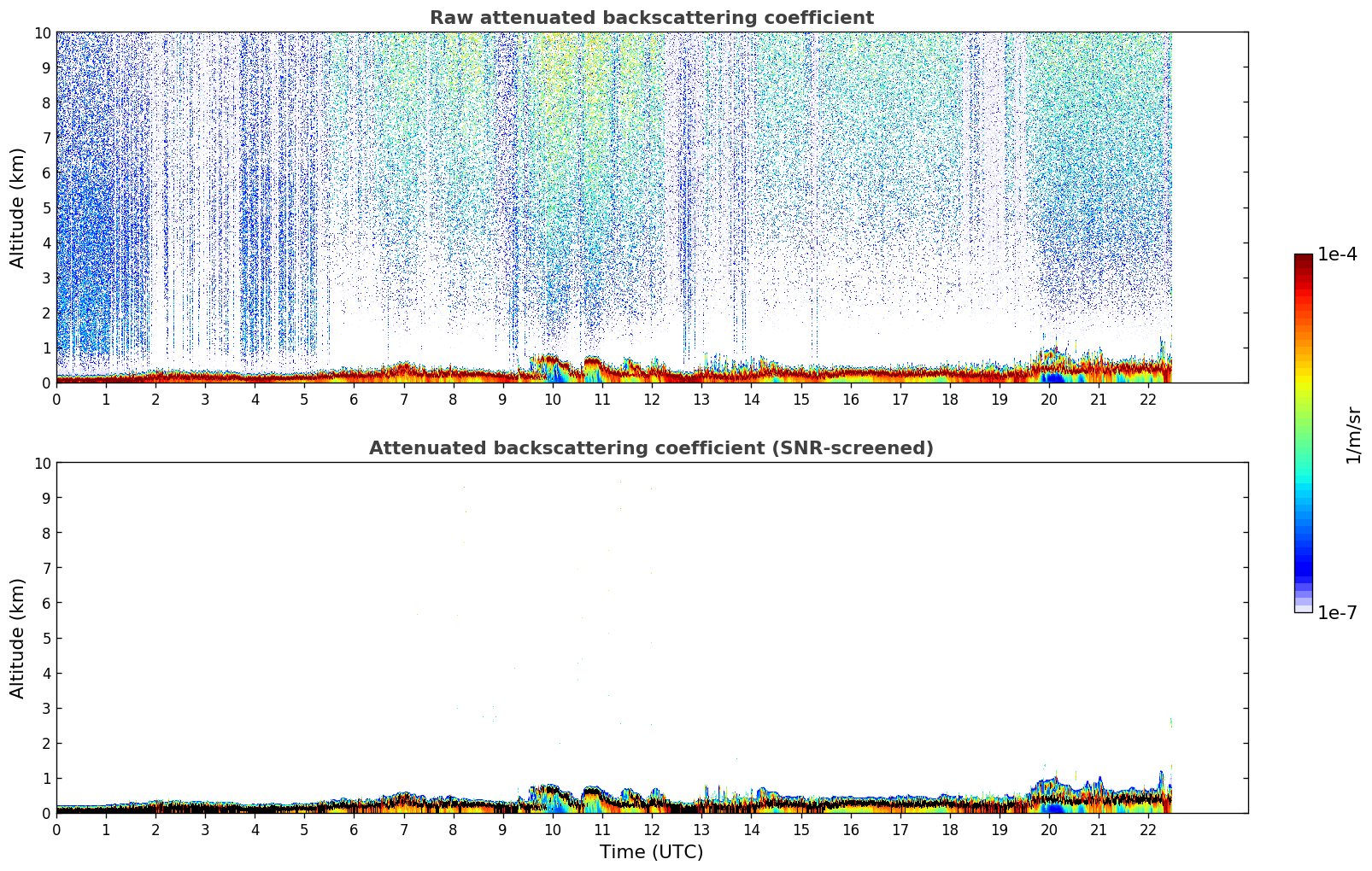Click altitude tick "5" on the raw plot
The width and height of the screenshot is (1372, 871).
[x=47, y=208]
